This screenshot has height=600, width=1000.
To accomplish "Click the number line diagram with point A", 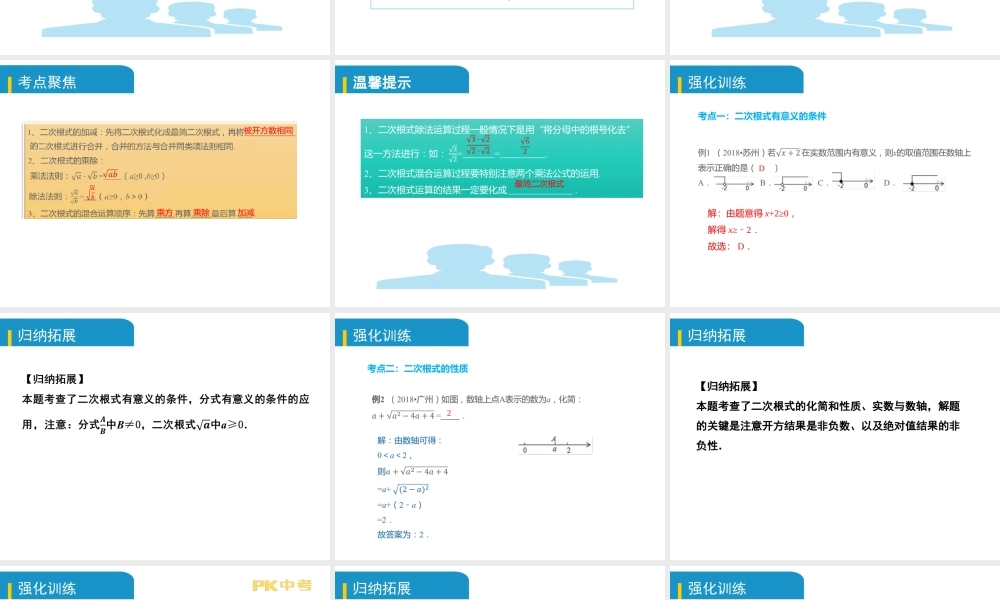I will tap(555, 445).
